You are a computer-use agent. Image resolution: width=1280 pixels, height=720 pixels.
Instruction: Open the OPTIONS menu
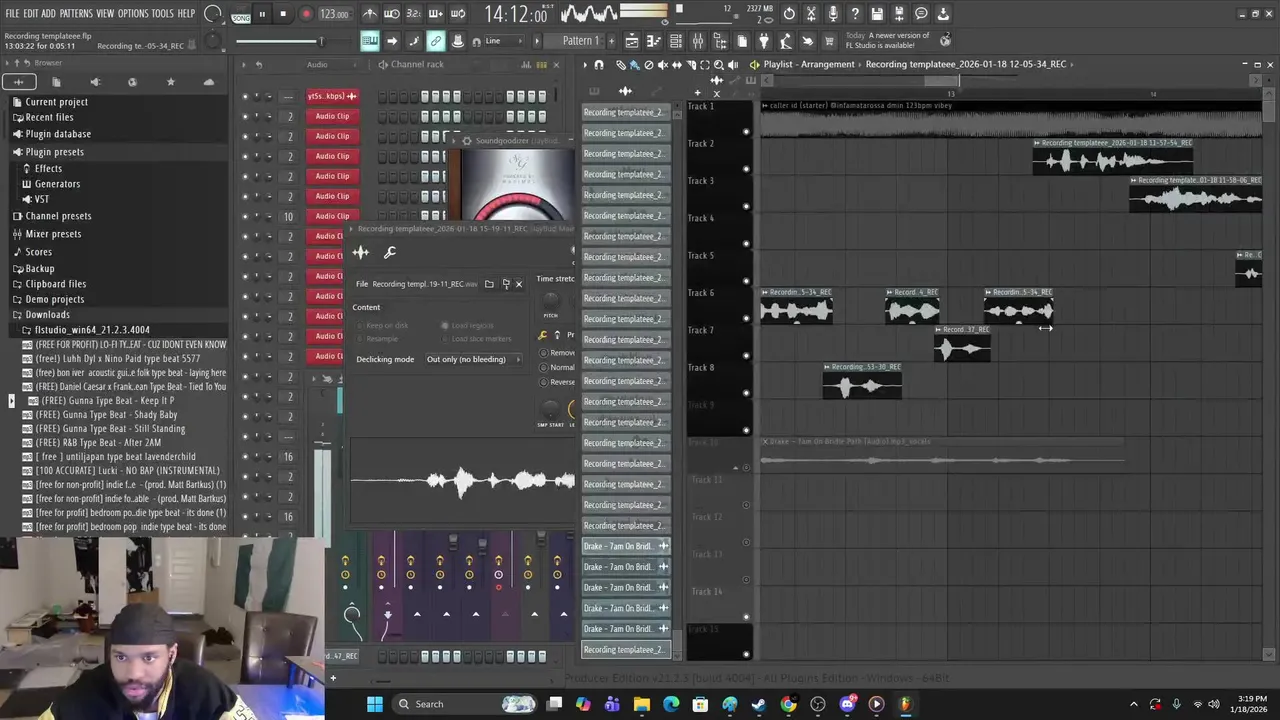(133, 14)
